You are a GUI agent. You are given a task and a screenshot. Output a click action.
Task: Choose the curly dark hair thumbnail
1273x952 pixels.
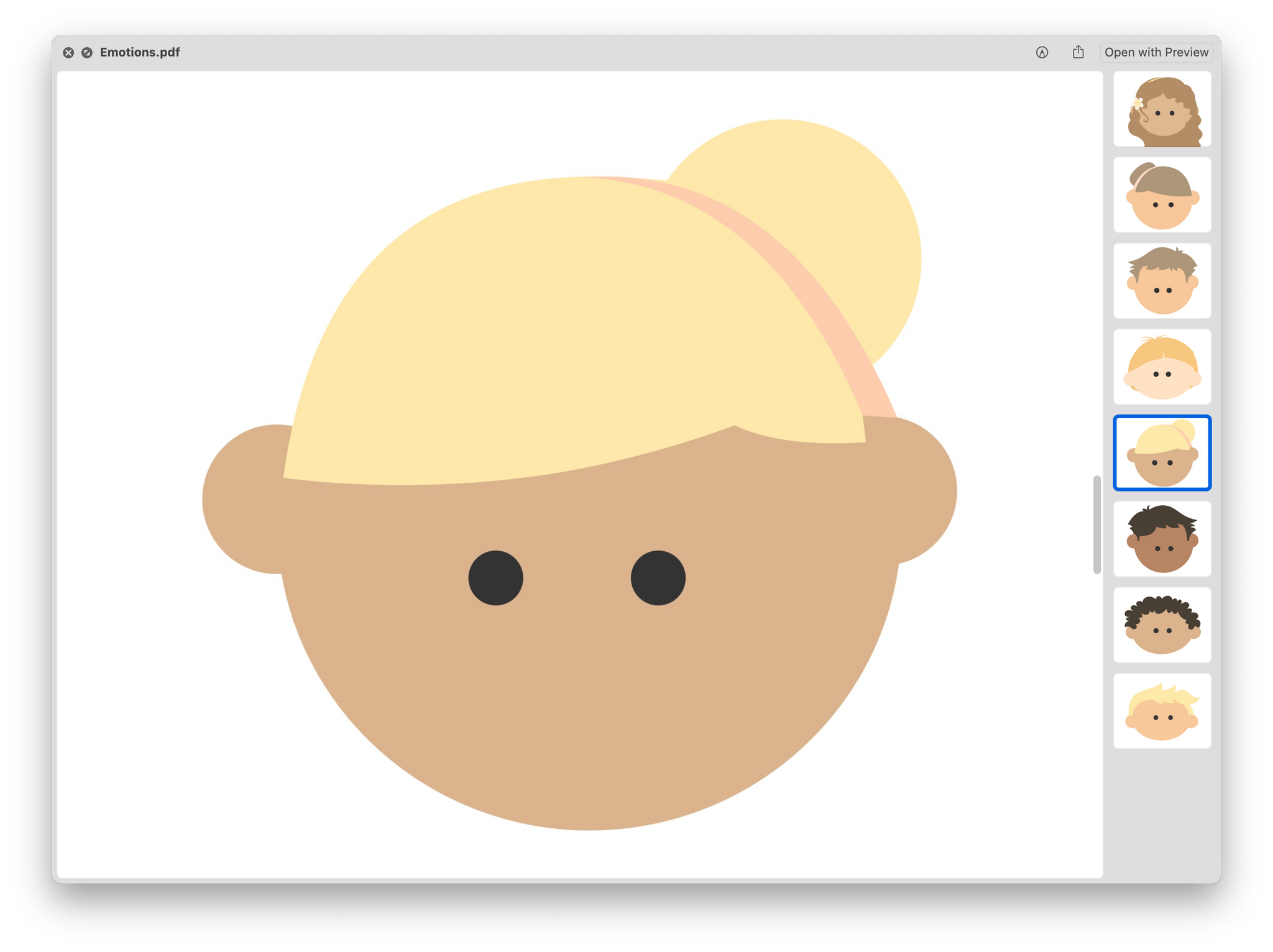[x=1161, y=625]
